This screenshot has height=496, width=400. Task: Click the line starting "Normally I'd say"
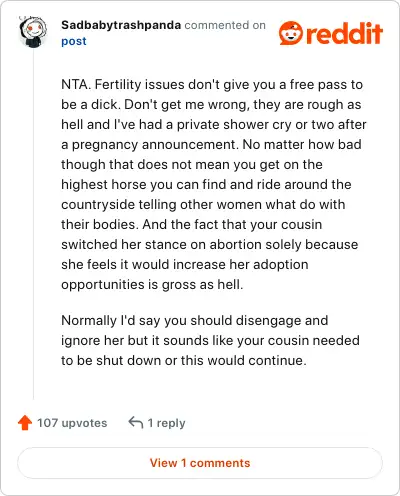point(195,321)
